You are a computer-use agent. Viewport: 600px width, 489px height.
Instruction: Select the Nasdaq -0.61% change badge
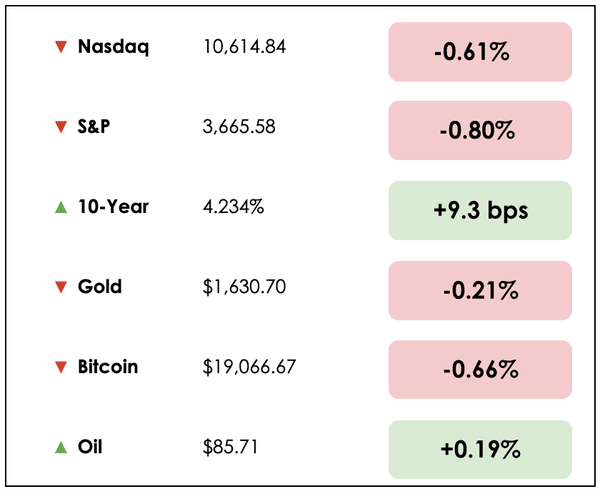480,51
